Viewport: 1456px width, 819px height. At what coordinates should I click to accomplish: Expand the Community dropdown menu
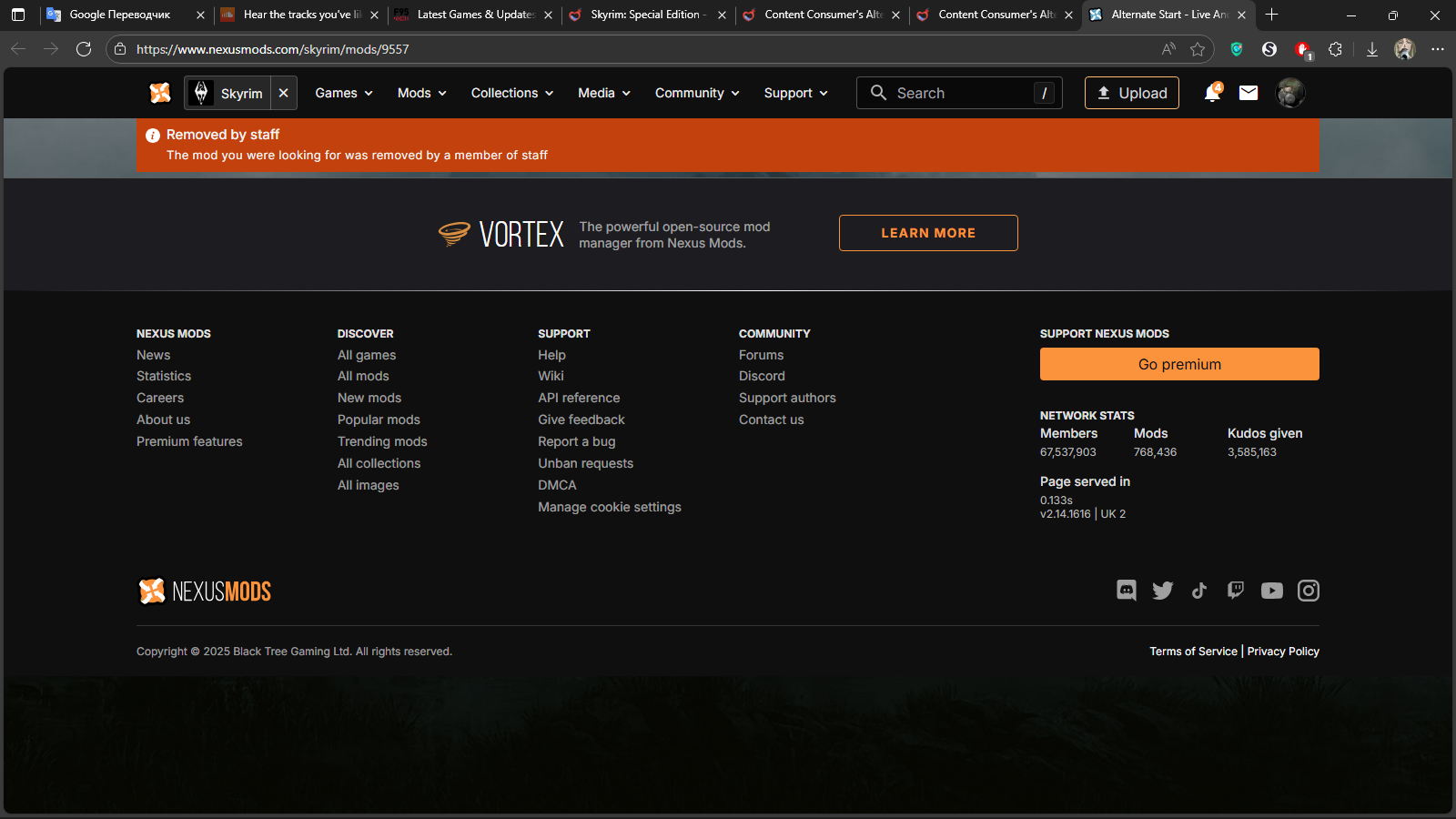tap(697, 93)
